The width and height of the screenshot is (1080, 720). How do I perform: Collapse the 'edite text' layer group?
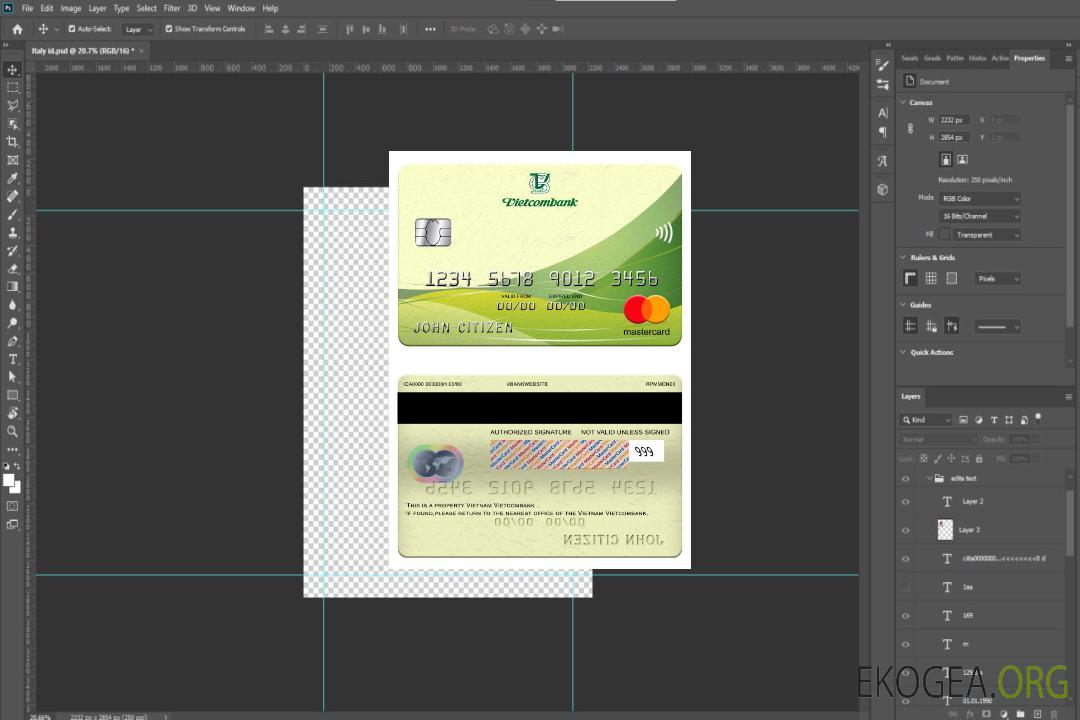[929, 478]
